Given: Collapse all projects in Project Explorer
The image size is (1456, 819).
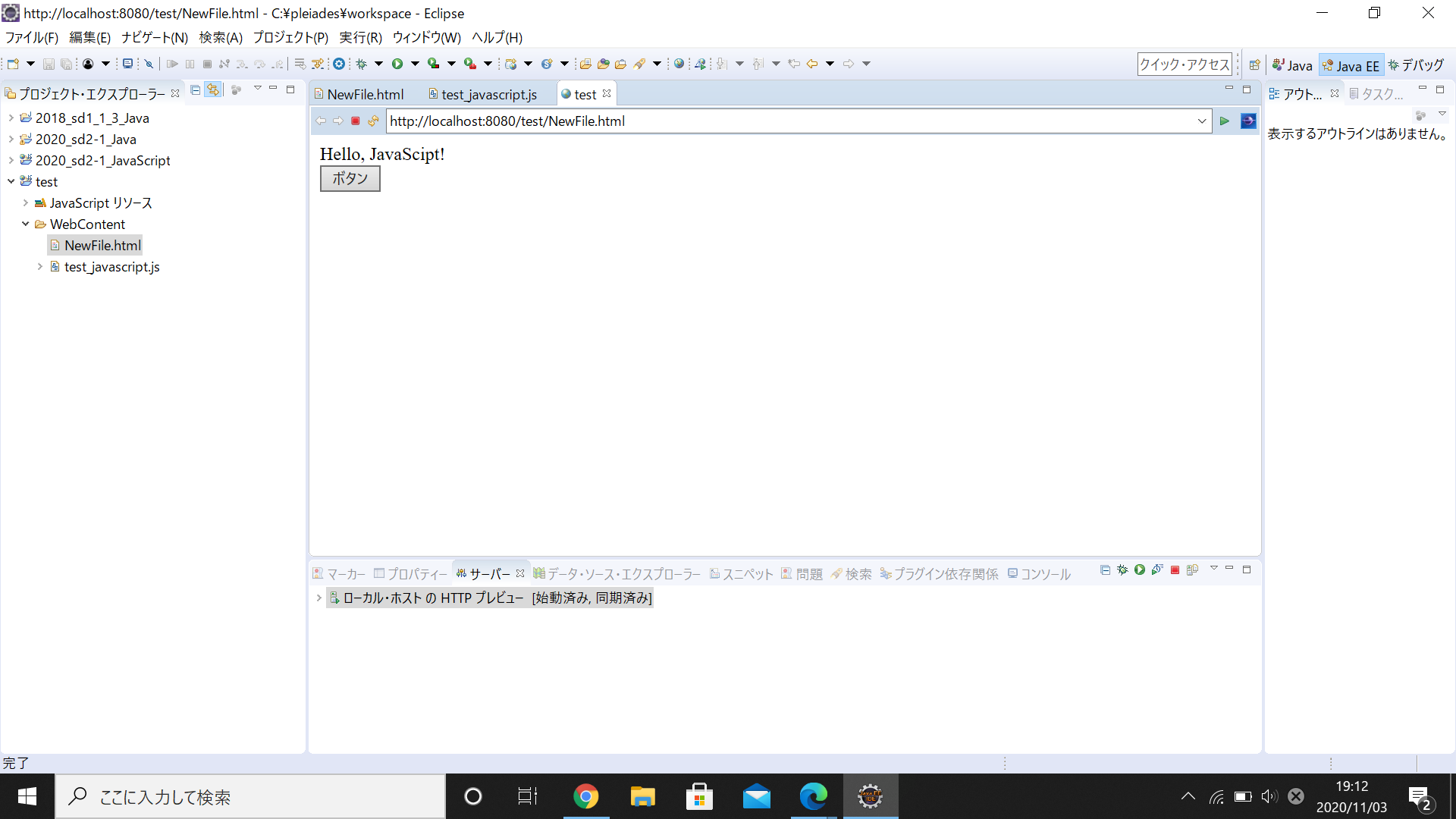Looking at the screenshot, I should [x=195, y=89].
